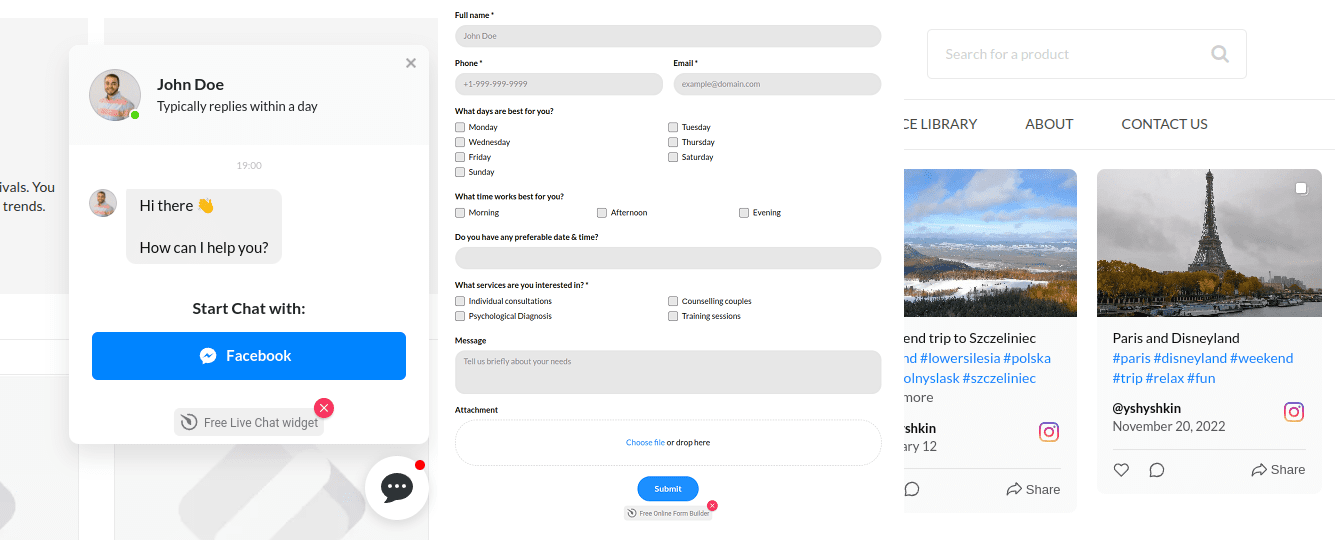Click the Hi there chat message bubble
This screenshot has height=540, width=1336.
(204, 227)
